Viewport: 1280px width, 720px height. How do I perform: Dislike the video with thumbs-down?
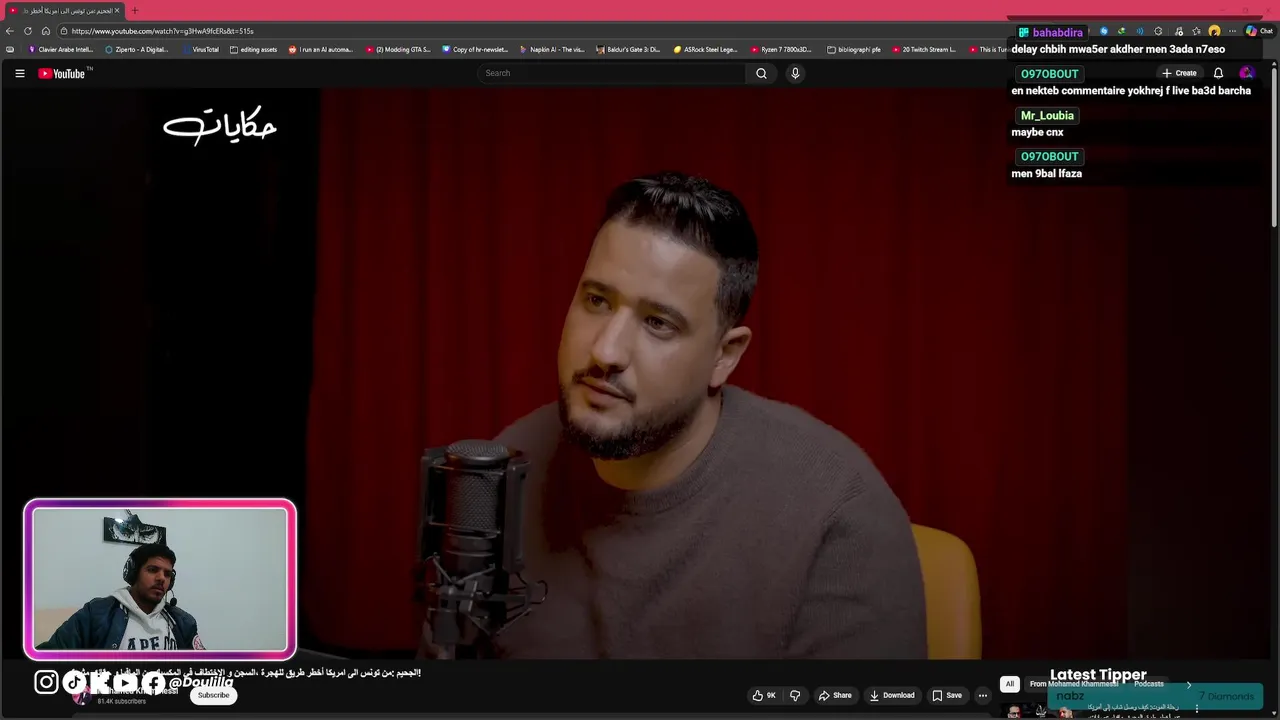pyautogui.click(x=795, y=695)
